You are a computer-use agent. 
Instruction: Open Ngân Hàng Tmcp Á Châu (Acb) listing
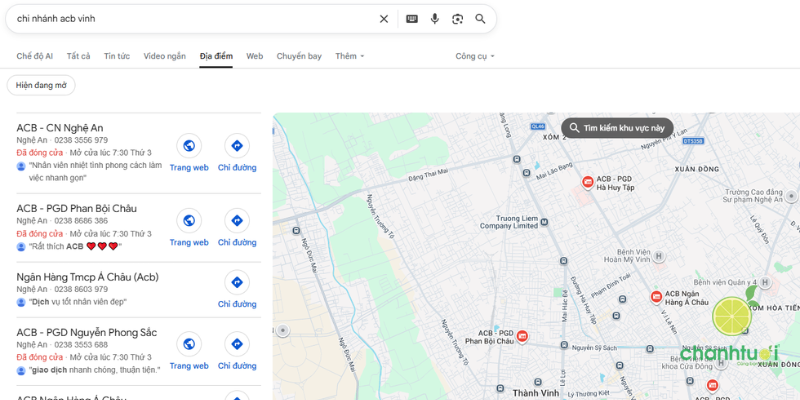(87, 278)
